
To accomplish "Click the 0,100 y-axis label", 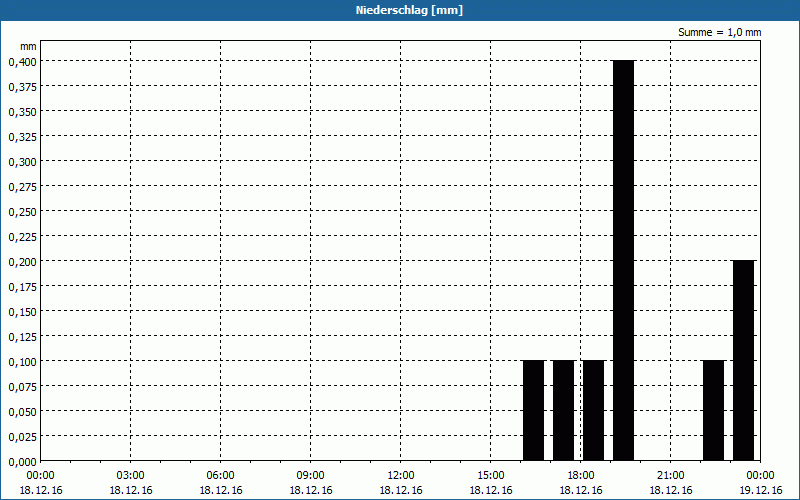I will click(x=22, y=362).
